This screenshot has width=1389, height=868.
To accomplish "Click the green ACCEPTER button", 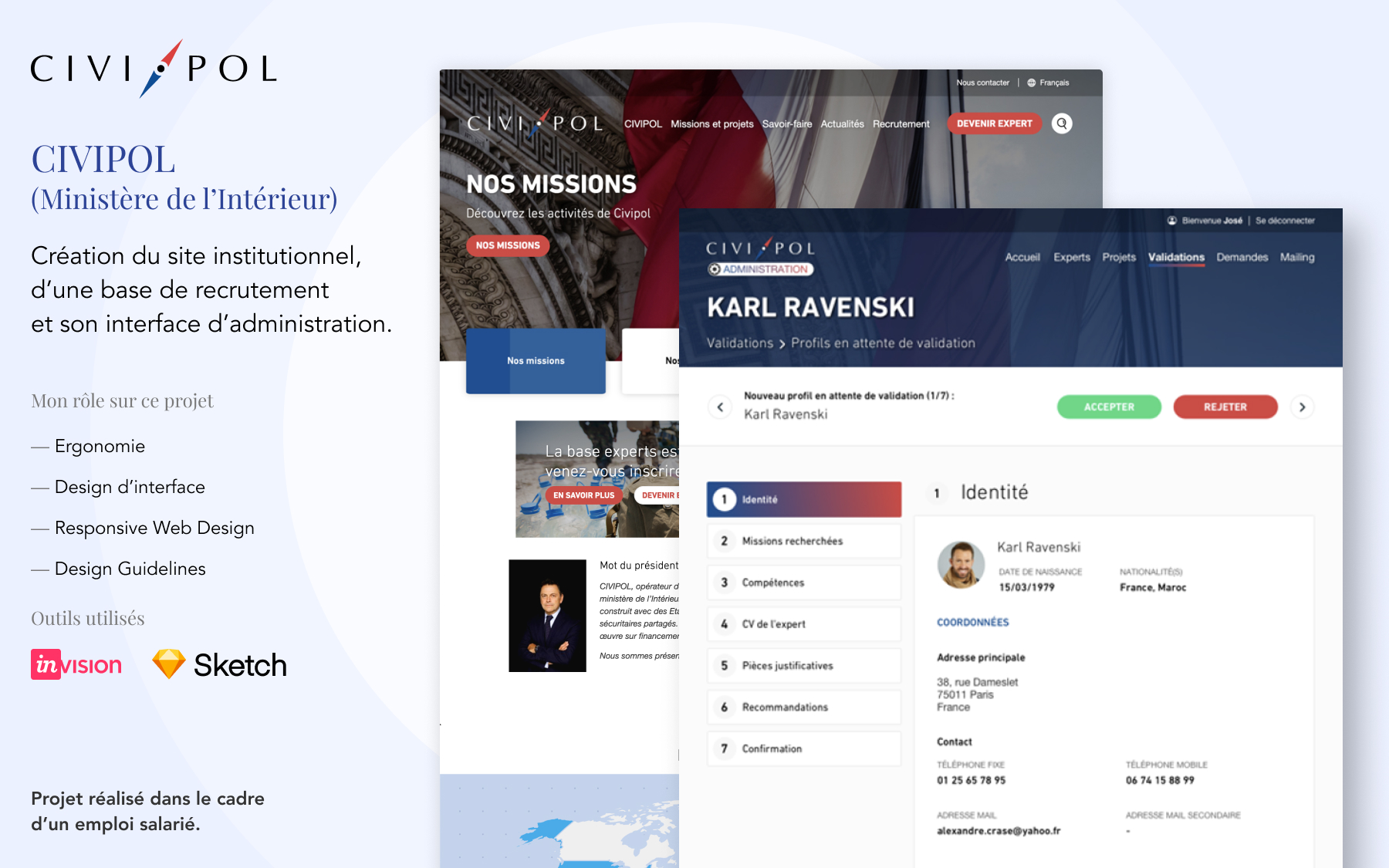I will (x=1109, y=407).
